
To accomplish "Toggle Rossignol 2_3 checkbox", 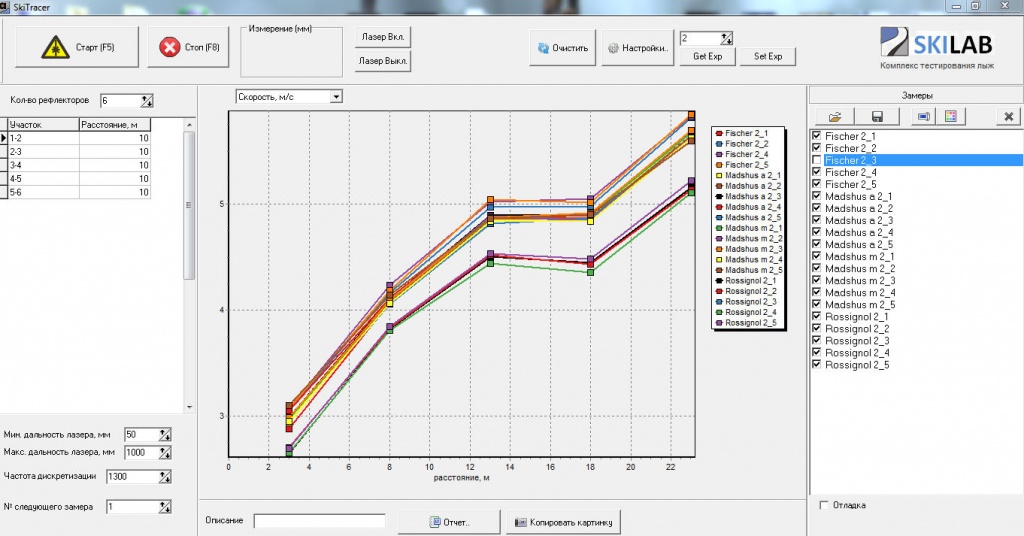I will (816, 340).
